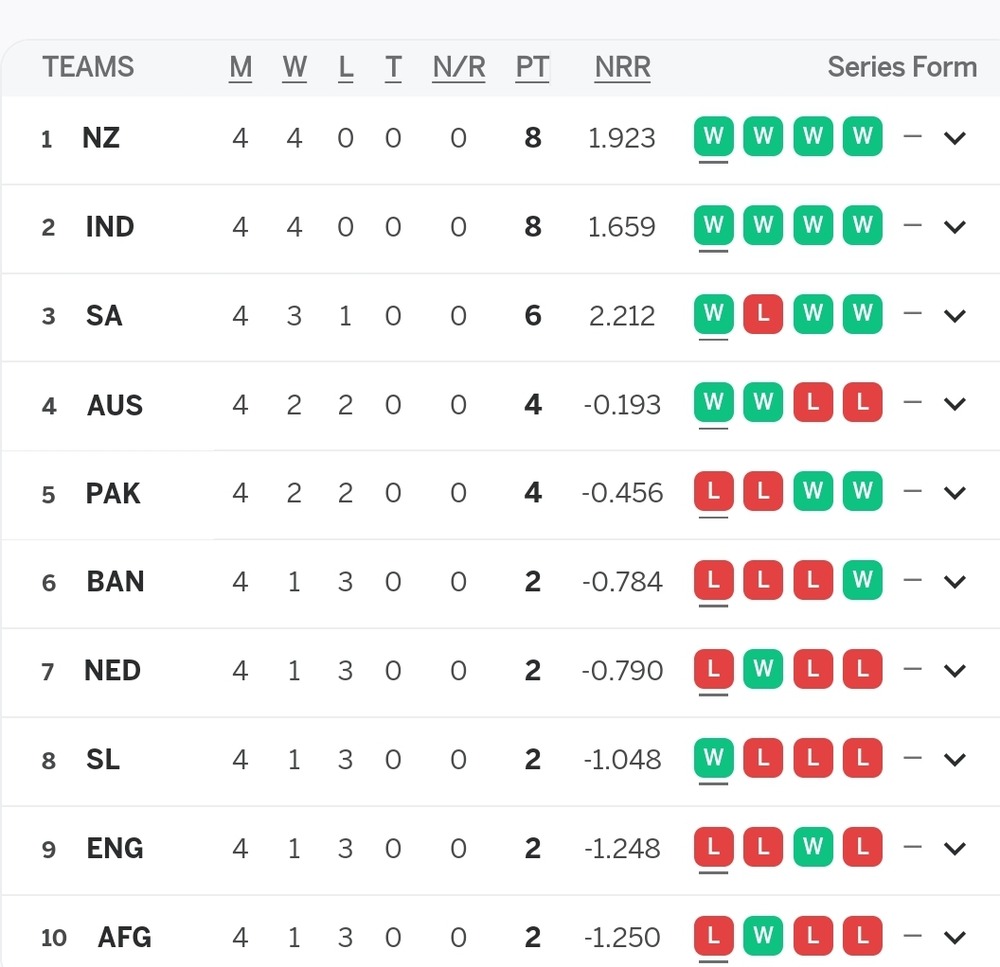The width and height of the screenshot is (1000, 967).
Task: Click Sri Lanka's green win badge
Action: click(x=713, y=758)
